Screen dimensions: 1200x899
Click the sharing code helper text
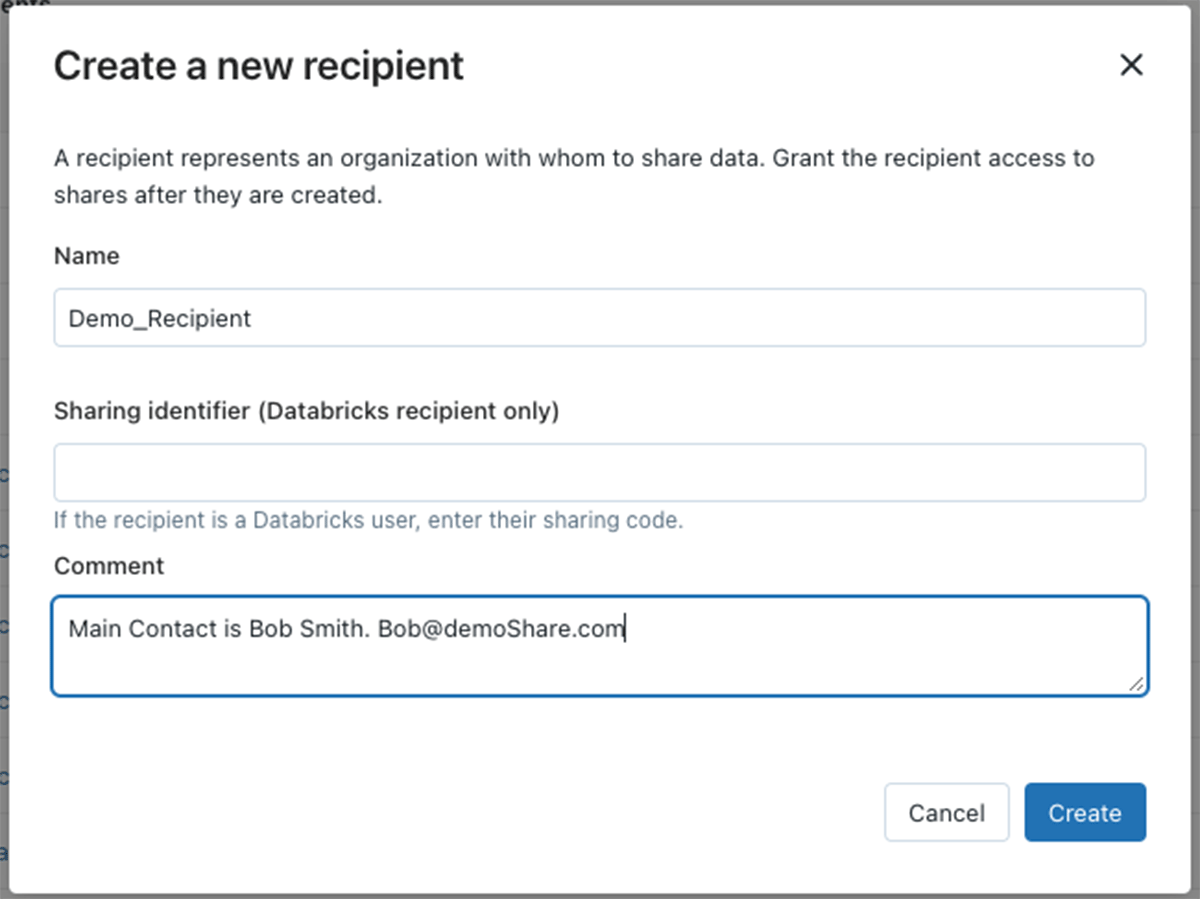368,521
